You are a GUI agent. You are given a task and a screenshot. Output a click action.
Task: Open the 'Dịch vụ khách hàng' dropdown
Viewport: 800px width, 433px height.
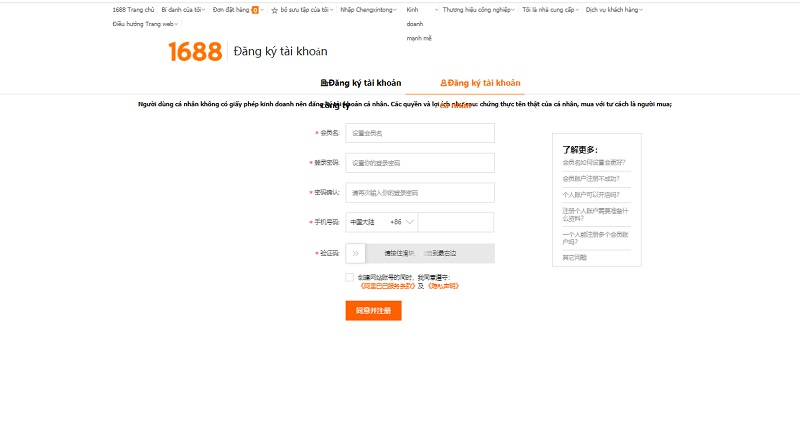coord(614,10)
